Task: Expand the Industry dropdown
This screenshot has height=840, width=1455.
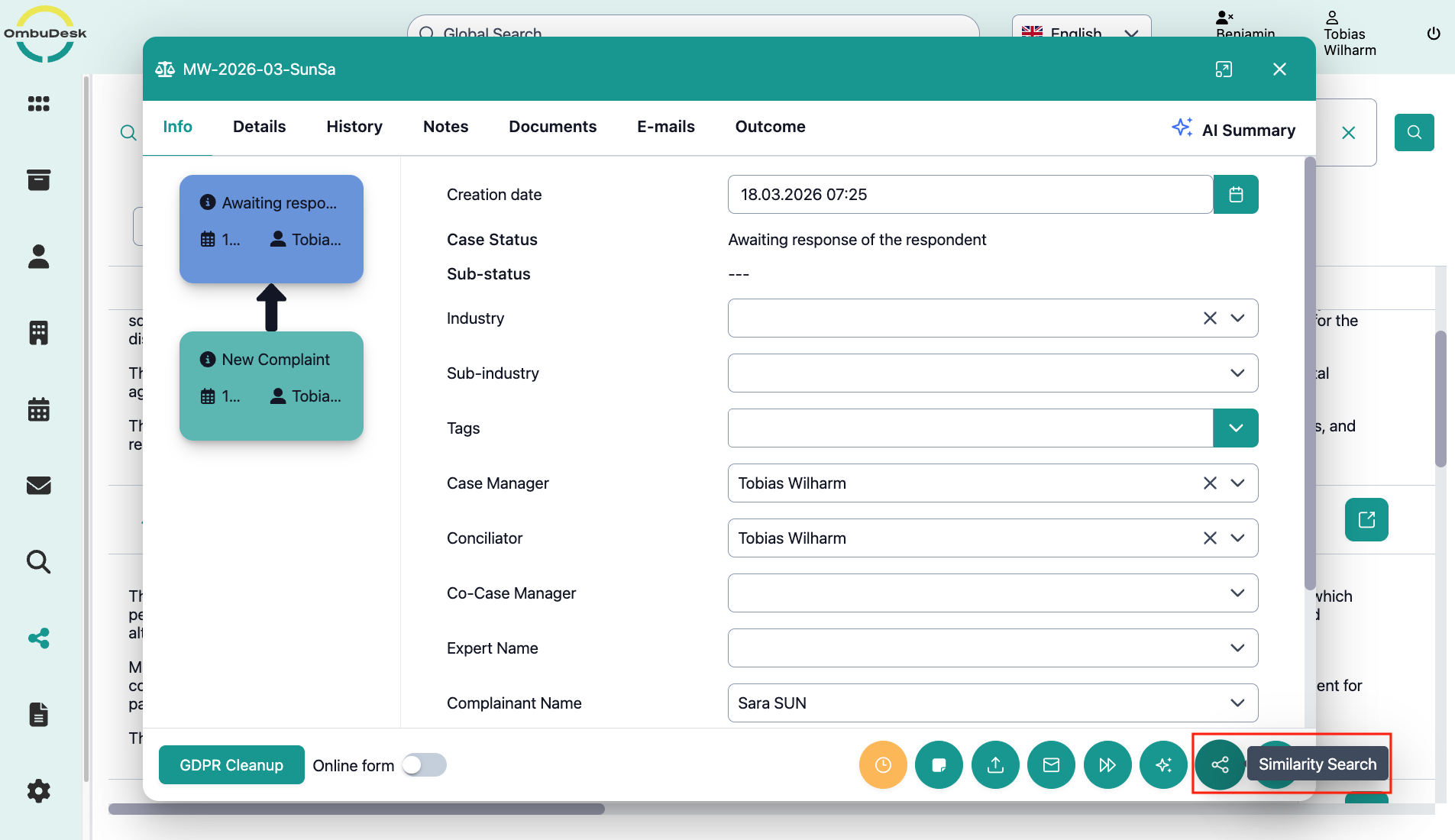Action: (1237, 318)
